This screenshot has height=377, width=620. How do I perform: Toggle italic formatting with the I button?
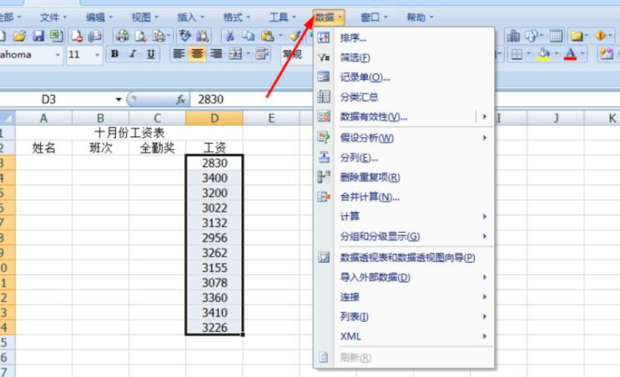(x=133, y=54)
